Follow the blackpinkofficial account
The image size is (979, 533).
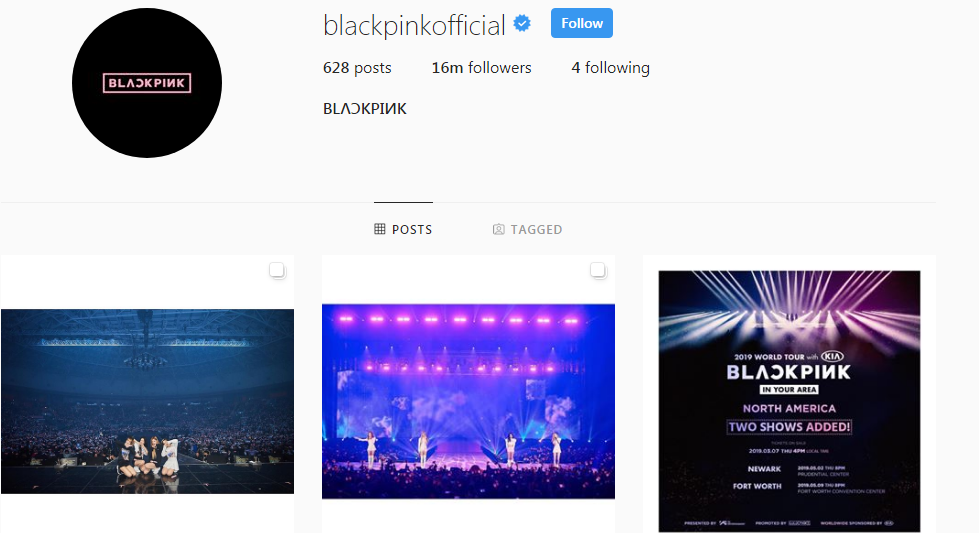pos(581,23)
